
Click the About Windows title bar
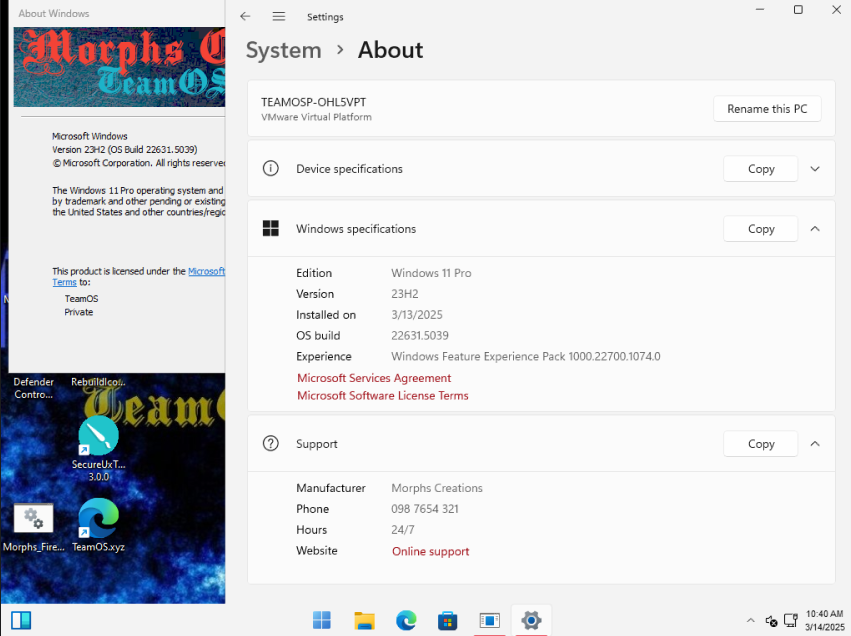(117, 13)
